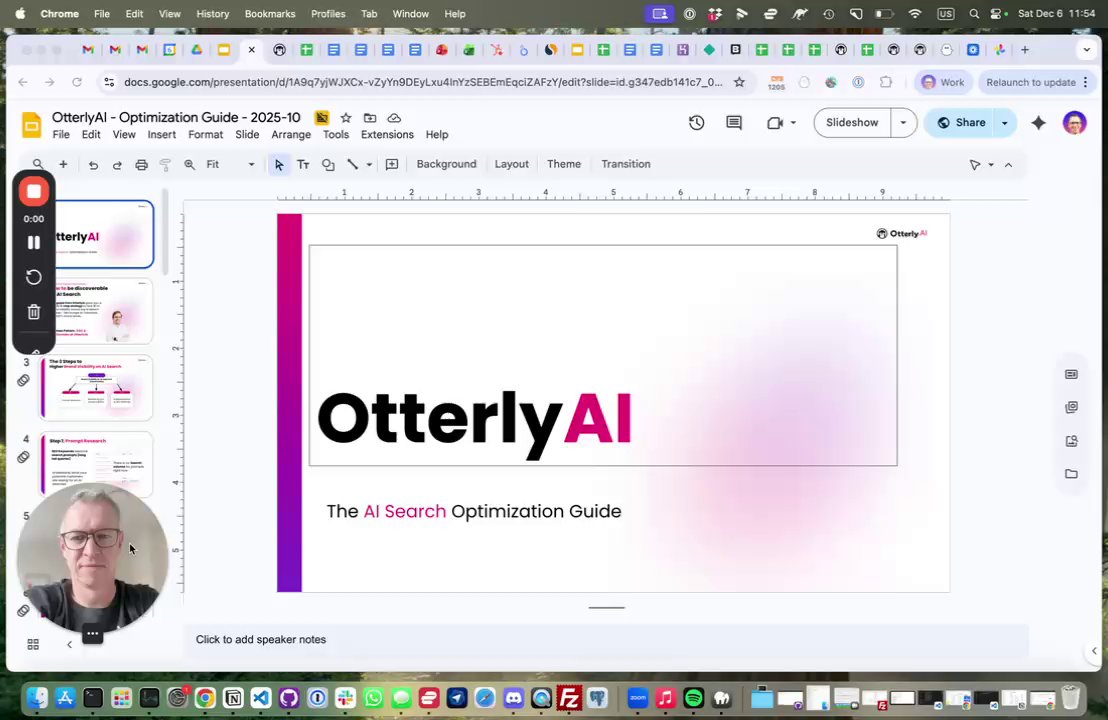
Task: Click the print icon
Action: coord(141,165)
